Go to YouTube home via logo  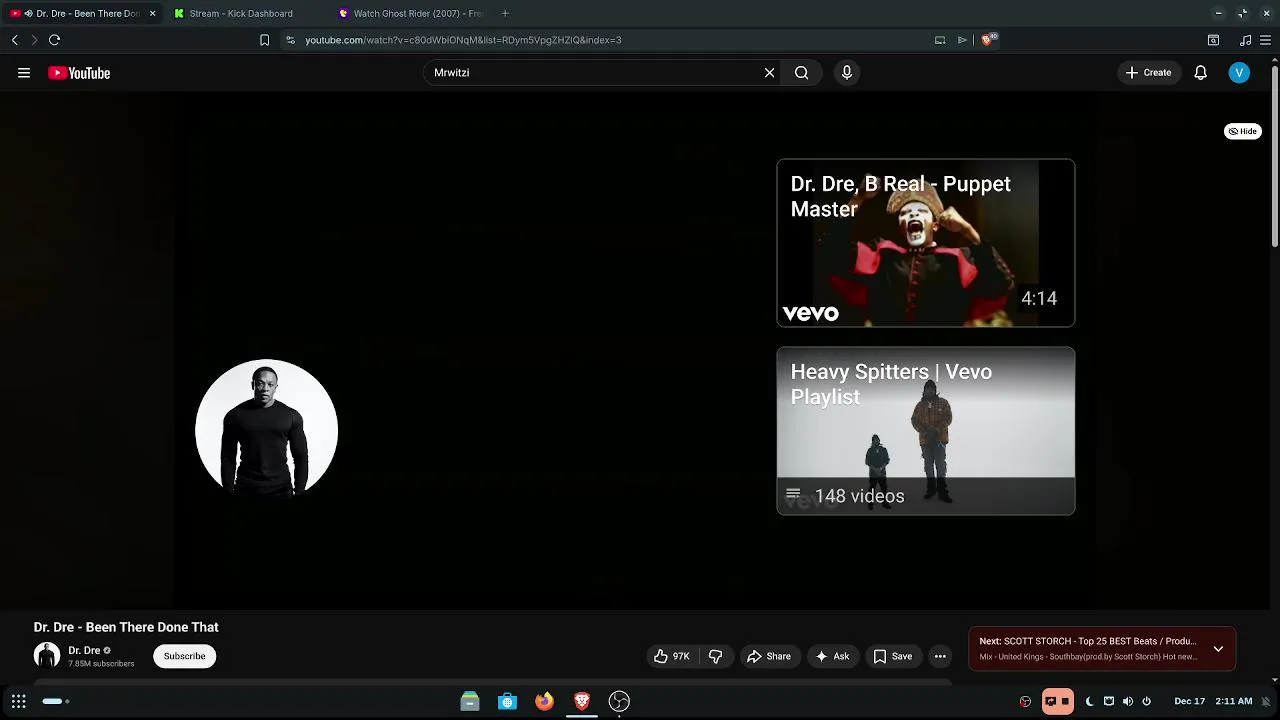(79, 73)
